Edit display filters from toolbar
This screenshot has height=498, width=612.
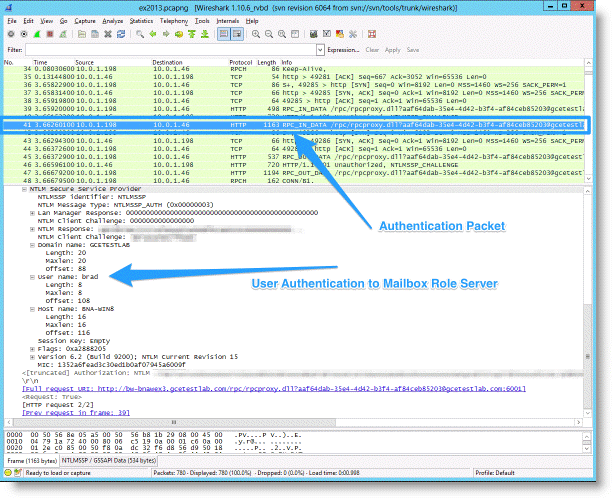pos(327,34)
